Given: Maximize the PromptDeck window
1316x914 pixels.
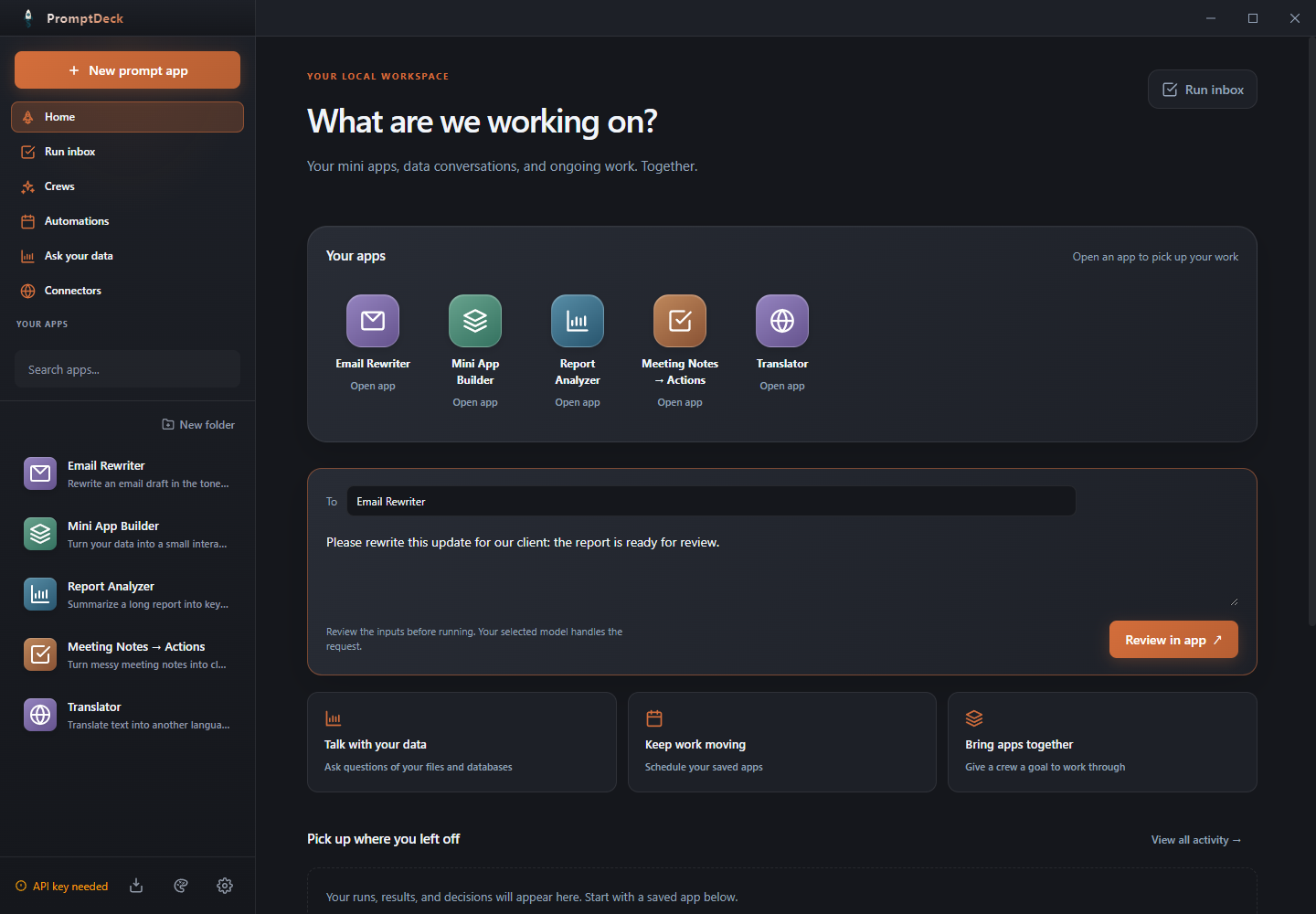Looking at the screenshot, I should click(x=1253, y=18).
